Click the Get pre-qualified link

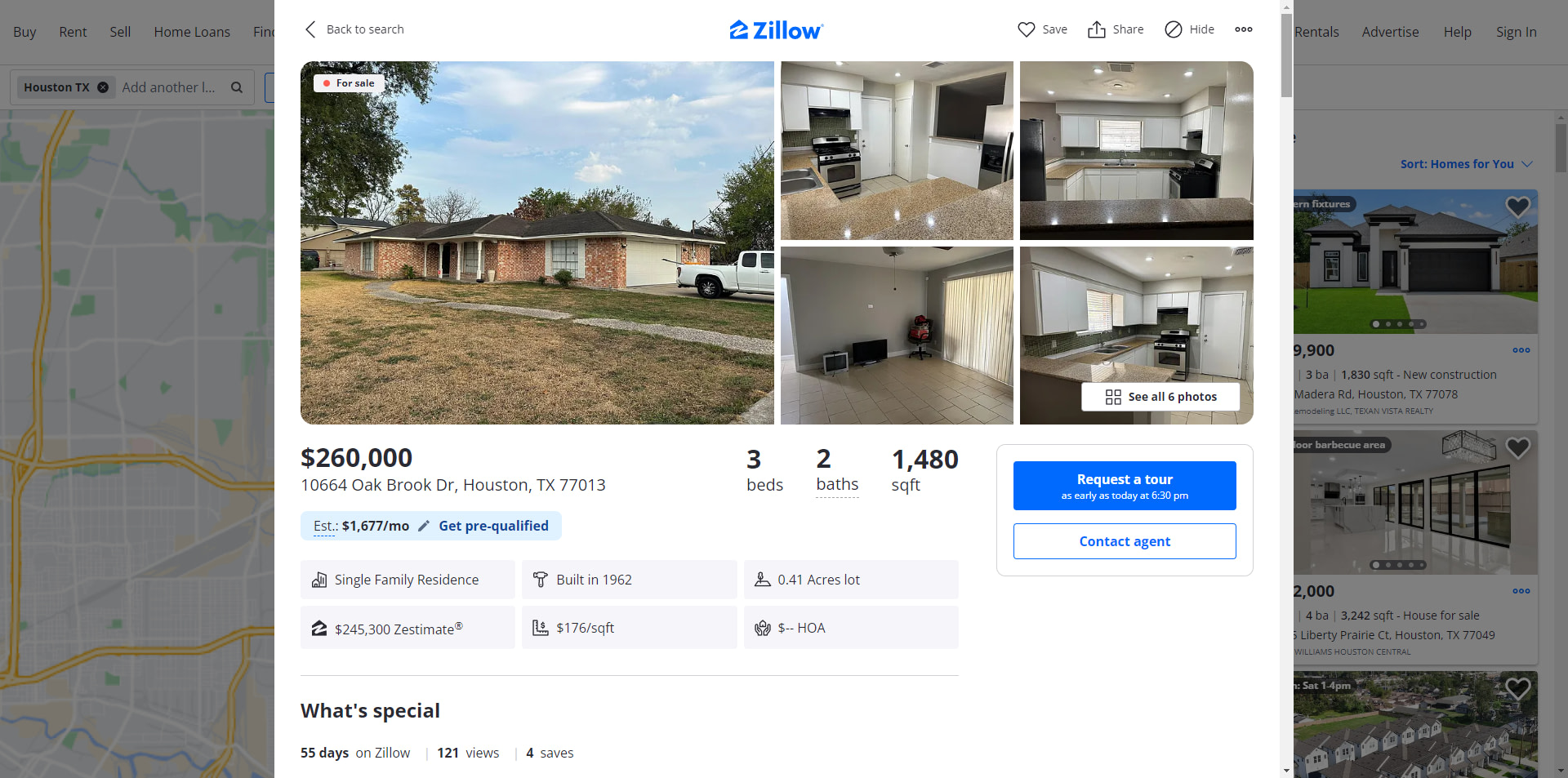pyautogui.click(x=494, y=526)
